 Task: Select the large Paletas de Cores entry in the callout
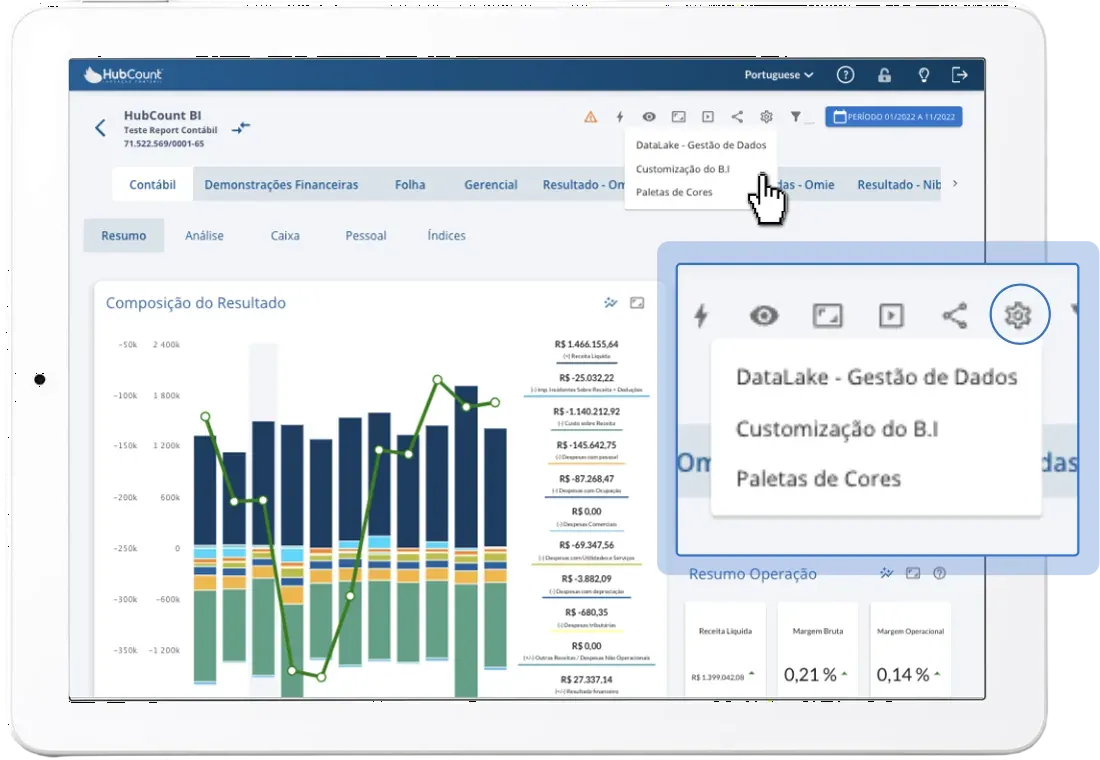tap(818, 479)
